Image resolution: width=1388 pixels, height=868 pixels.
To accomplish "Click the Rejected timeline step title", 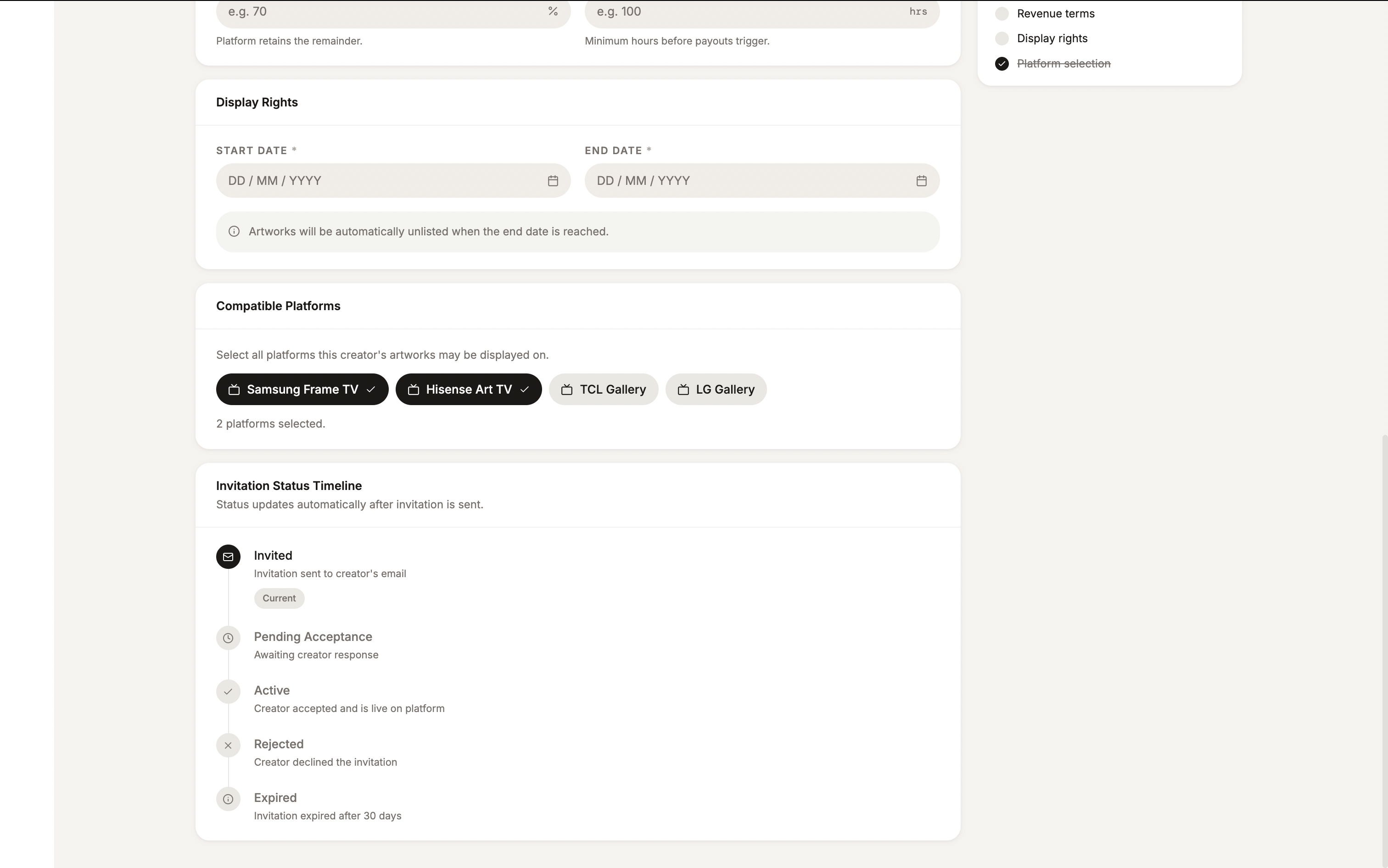I will coord(279,744).
